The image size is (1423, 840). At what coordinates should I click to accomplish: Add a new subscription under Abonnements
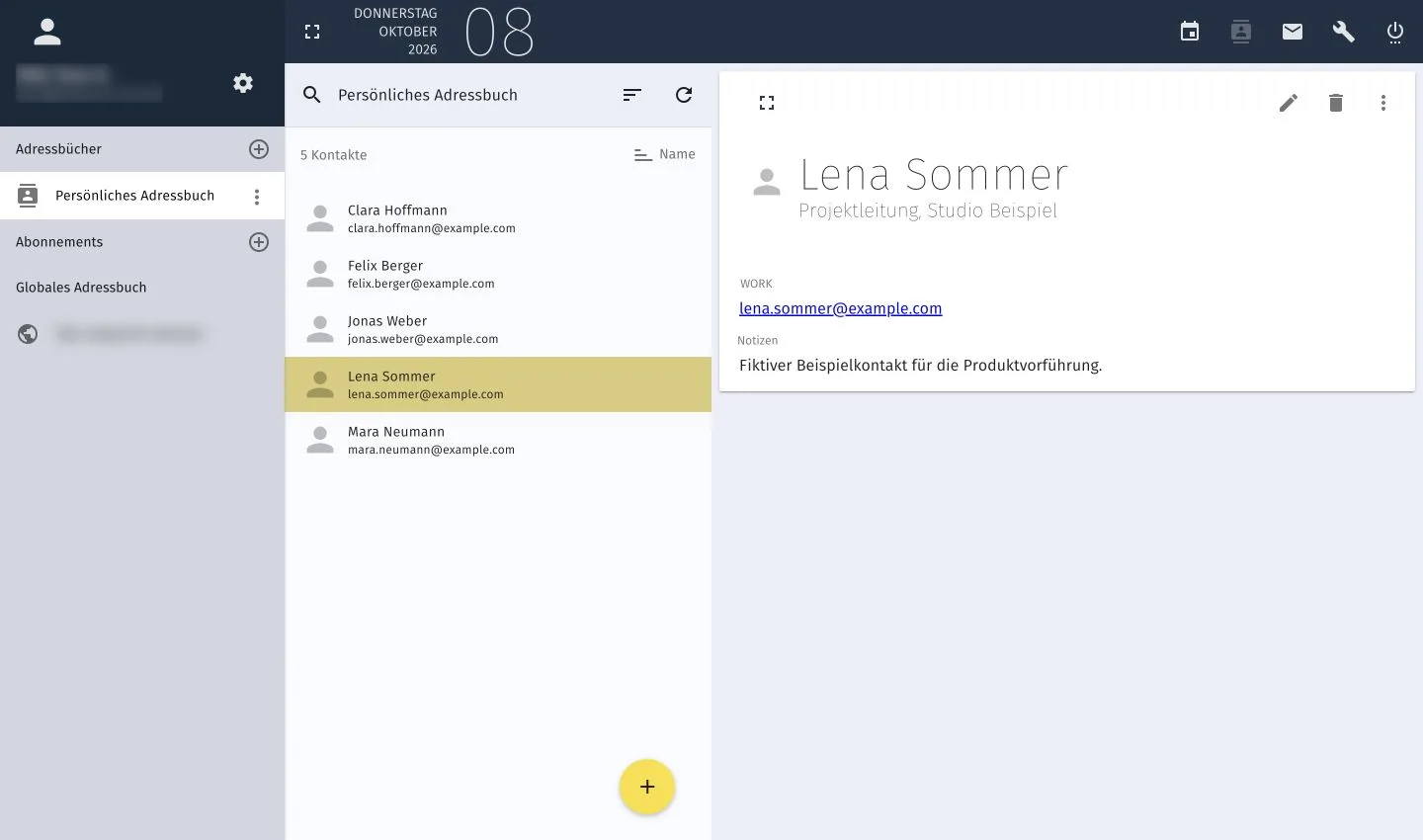259,242
